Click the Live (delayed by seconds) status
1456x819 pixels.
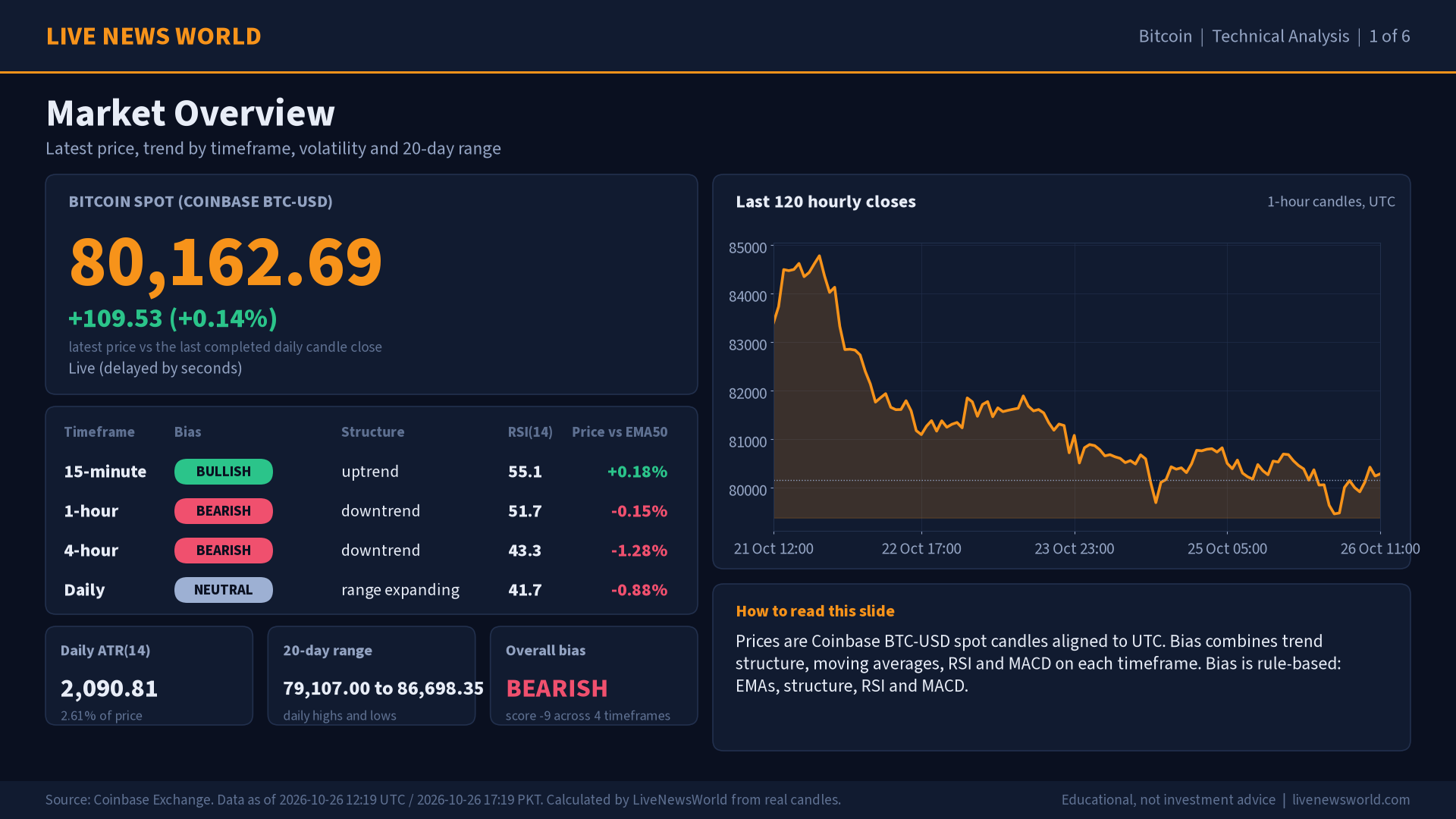tap(155, 369)
